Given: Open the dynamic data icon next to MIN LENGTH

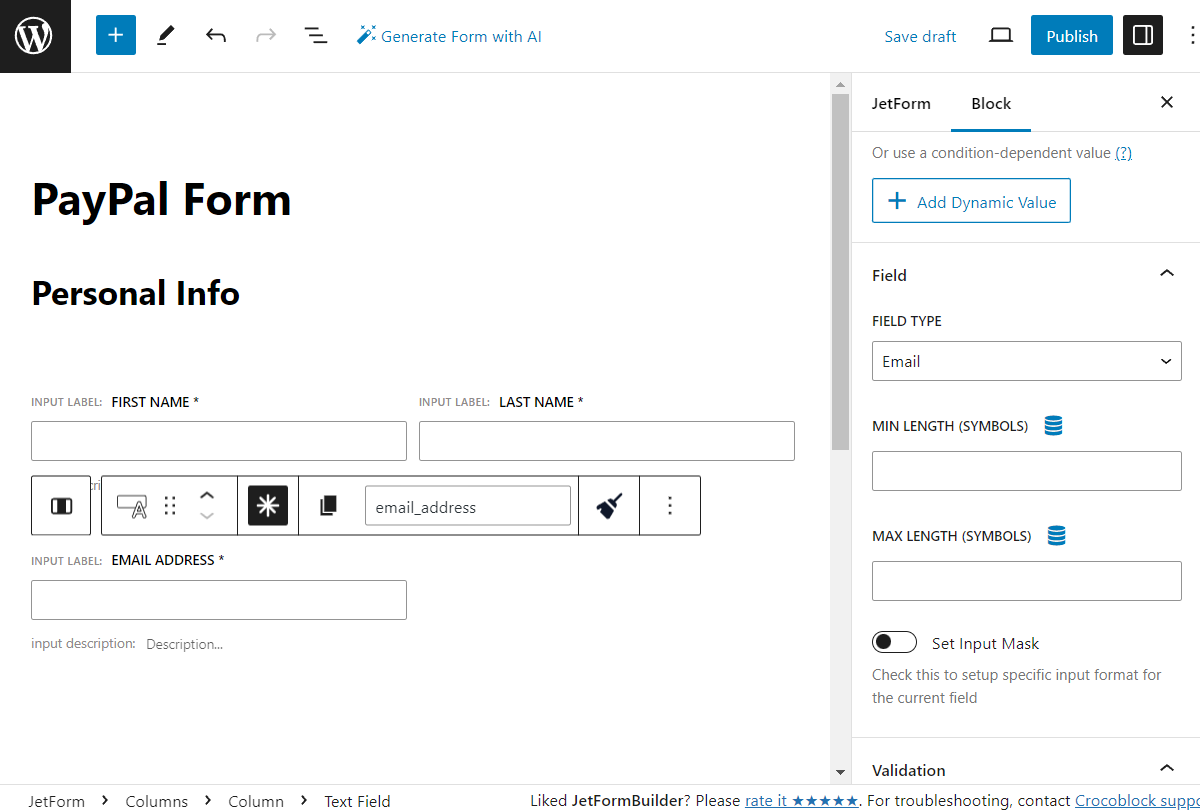Looking at the screenshot, I should (1053, 425).
